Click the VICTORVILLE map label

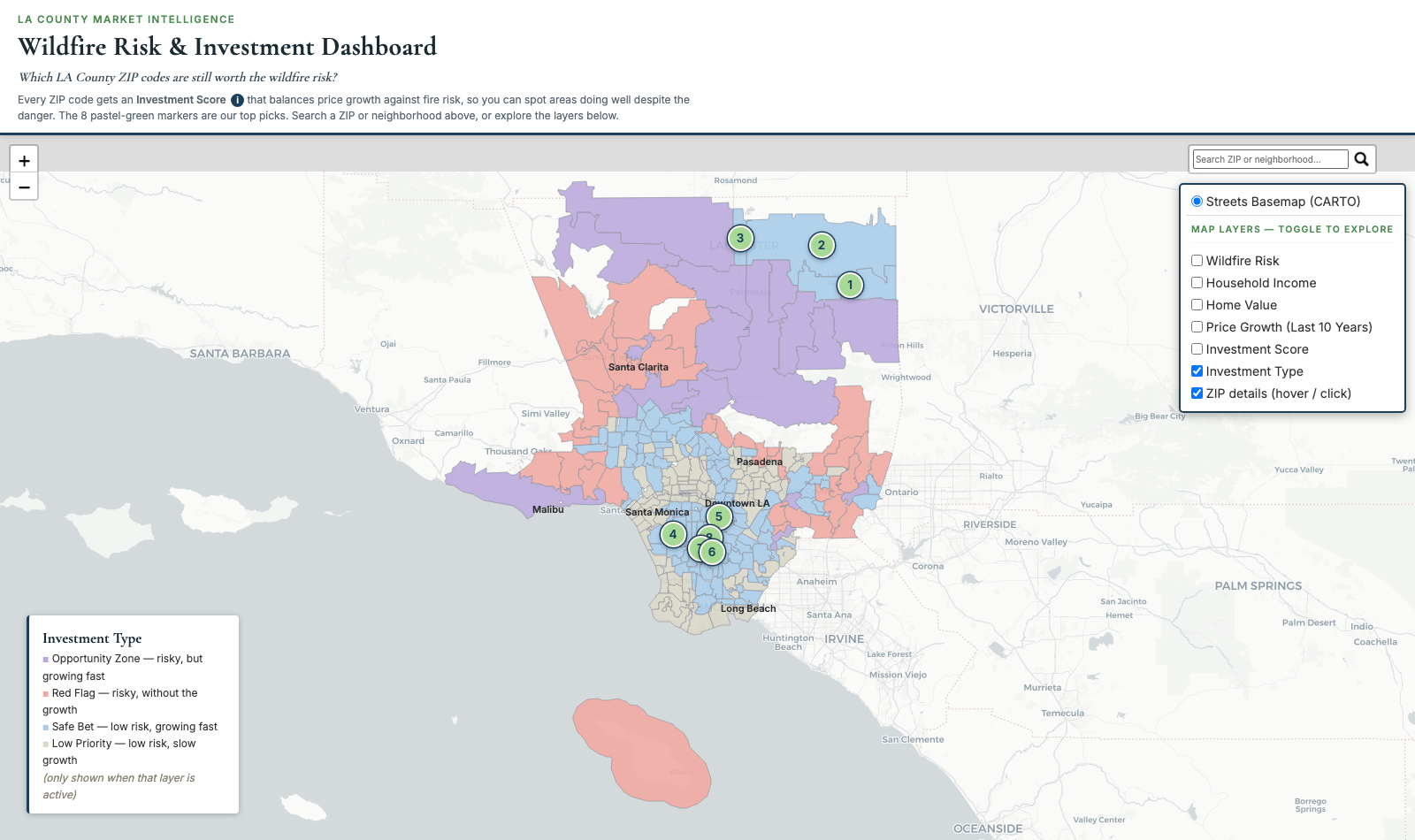(x=1016, y=309)
